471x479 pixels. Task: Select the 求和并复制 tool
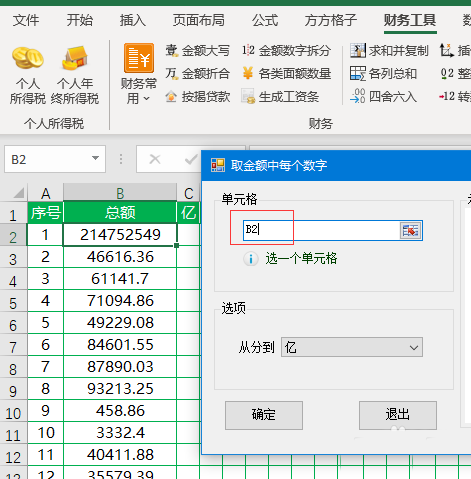click(x=389, y=51)
